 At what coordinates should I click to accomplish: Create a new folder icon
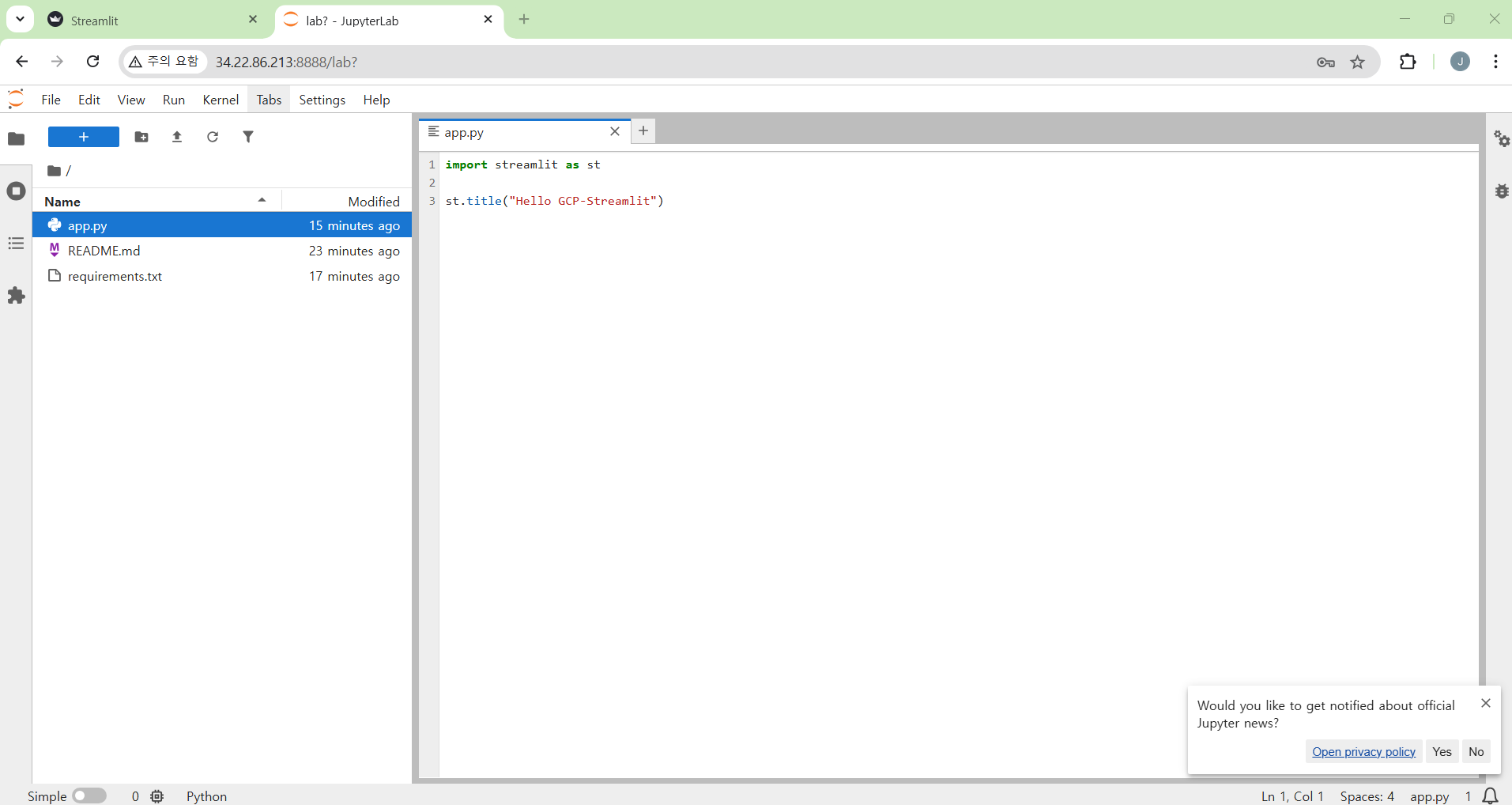(x=141, y=137)
